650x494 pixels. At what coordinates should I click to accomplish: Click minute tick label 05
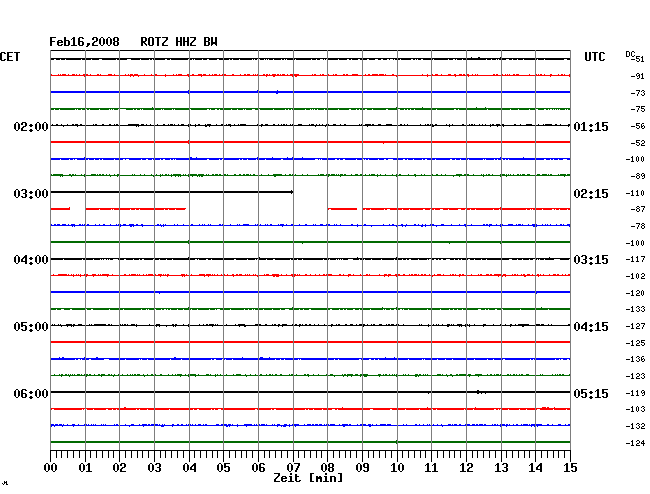click(x=223, y=467)
